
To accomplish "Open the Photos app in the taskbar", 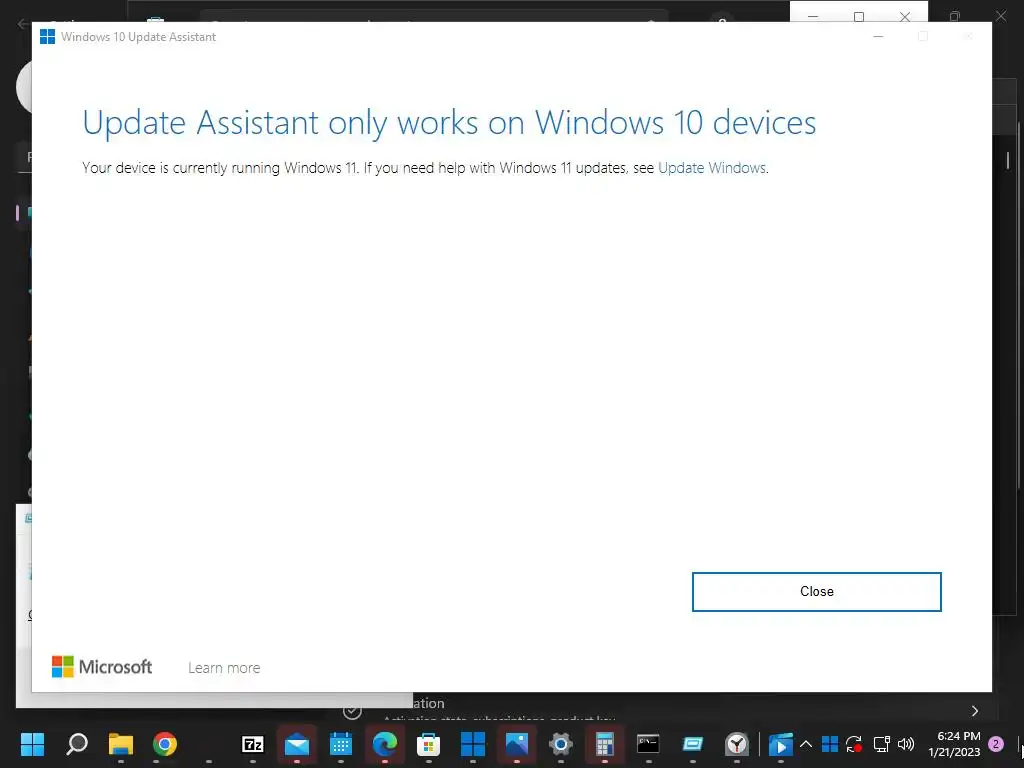I will point(517,744).
